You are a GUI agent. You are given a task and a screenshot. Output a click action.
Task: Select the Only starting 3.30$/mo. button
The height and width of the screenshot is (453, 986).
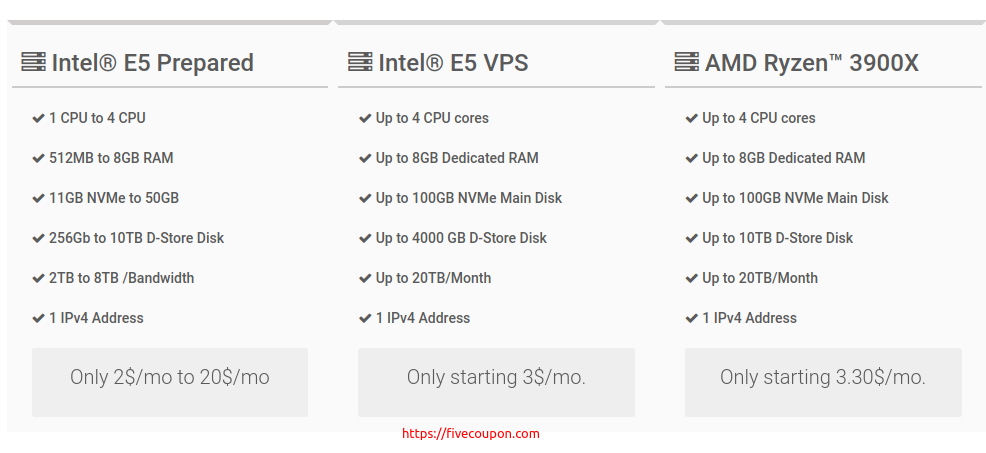coord(823,383)
